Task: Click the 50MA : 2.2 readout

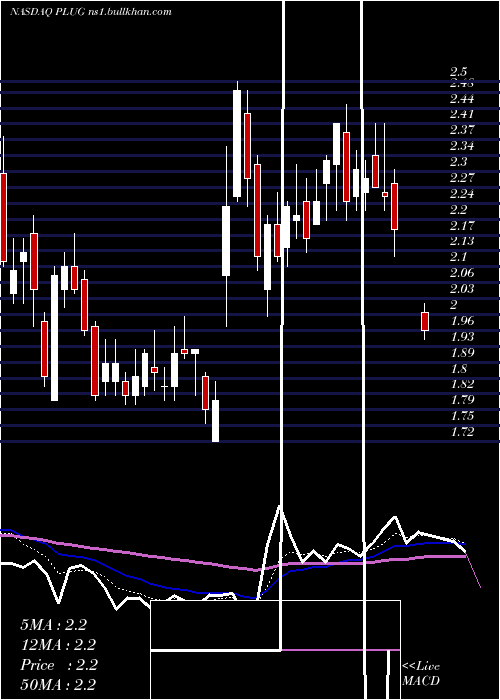Action: pyautogui.click(x=58, y=685)
